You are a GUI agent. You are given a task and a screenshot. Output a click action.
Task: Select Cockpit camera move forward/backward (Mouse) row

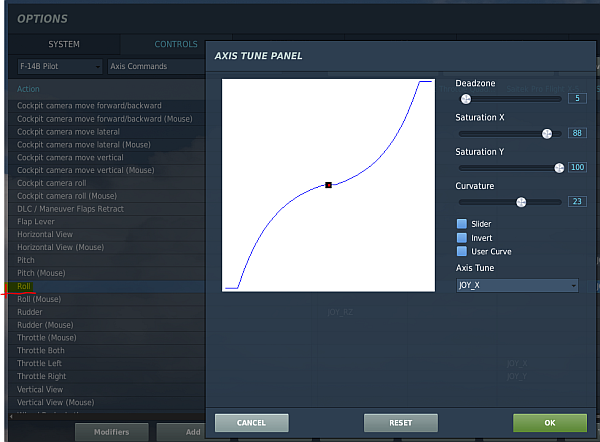click(107, 119)
